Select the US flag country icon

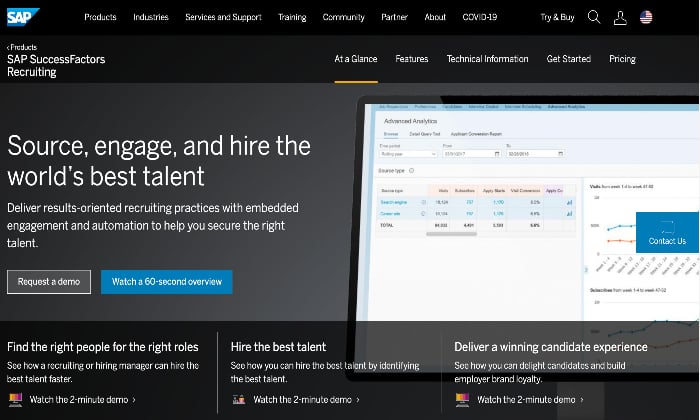click(x=646, y=17)
